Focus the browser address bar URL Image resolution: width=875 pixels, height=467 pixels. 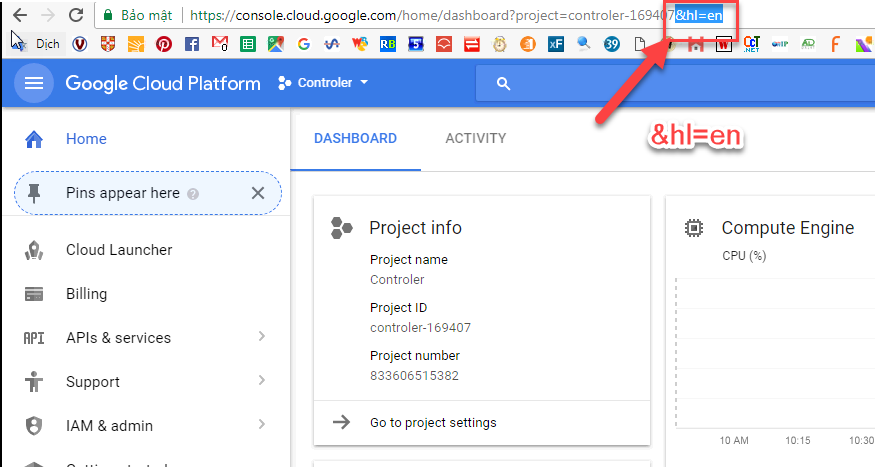432,15
